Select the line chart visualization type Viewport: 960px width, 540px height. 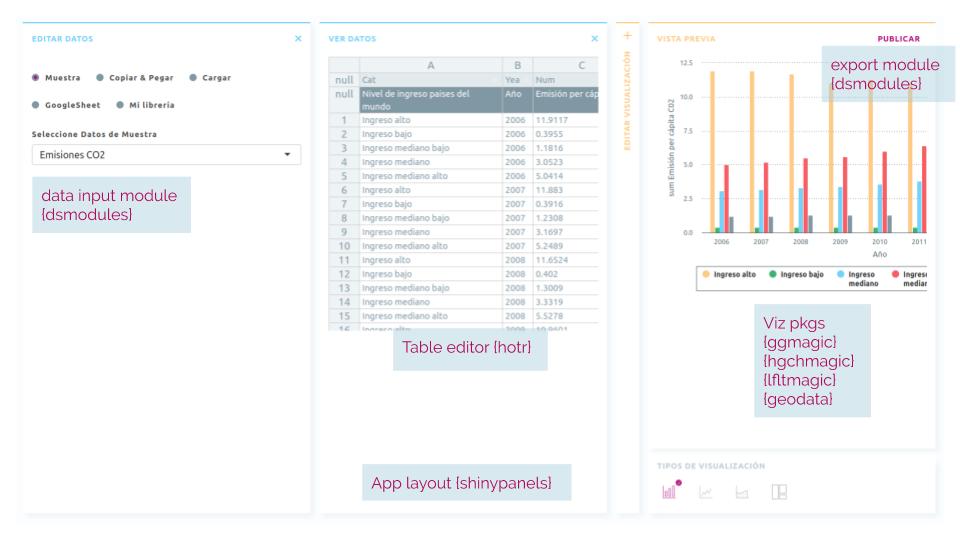pyautogui.click(x=705, y=492)
